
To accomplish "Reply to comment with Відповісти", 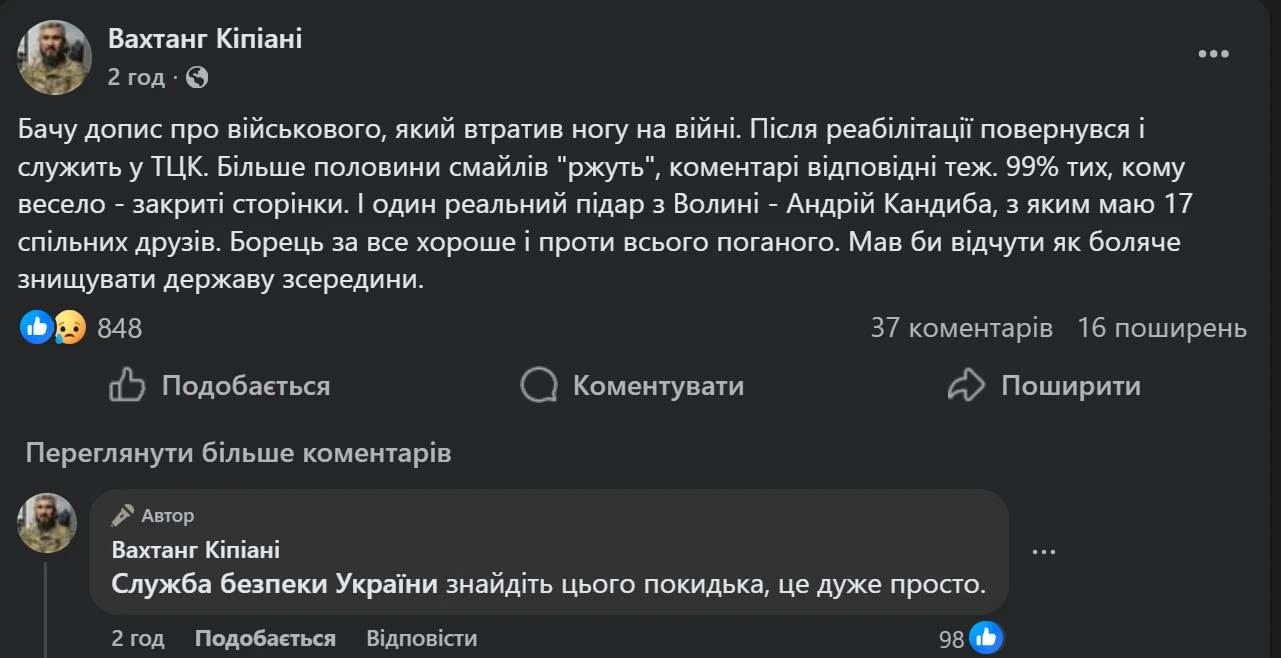I will point(421,638).
